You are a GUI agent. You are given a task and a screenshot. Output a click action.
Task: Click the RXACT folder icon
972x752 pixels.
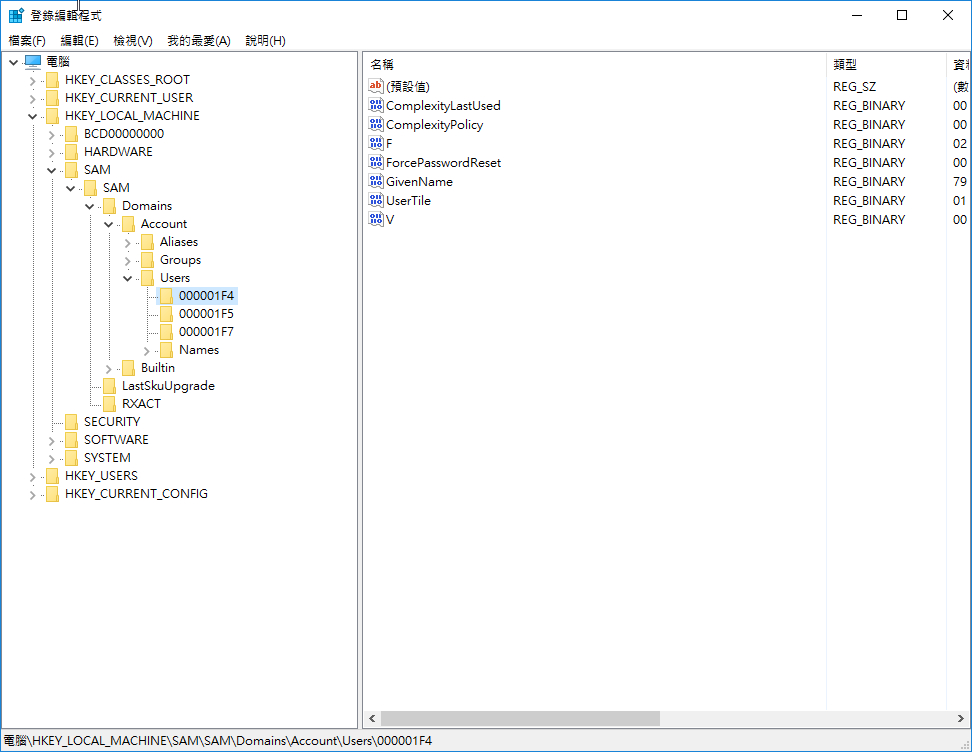point(110,403)
